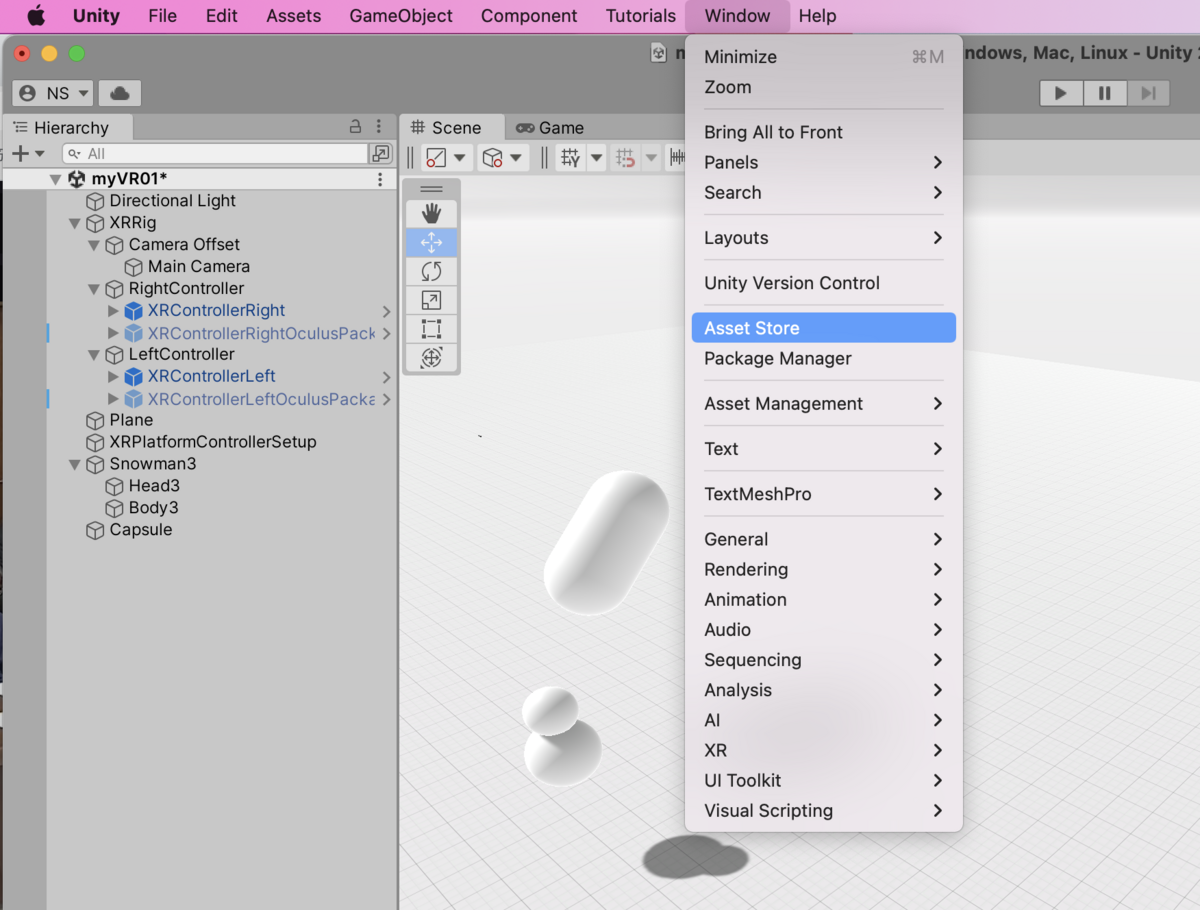Collapse the Camera Offset node
The image size is (1200, 910).
[94, 245]
